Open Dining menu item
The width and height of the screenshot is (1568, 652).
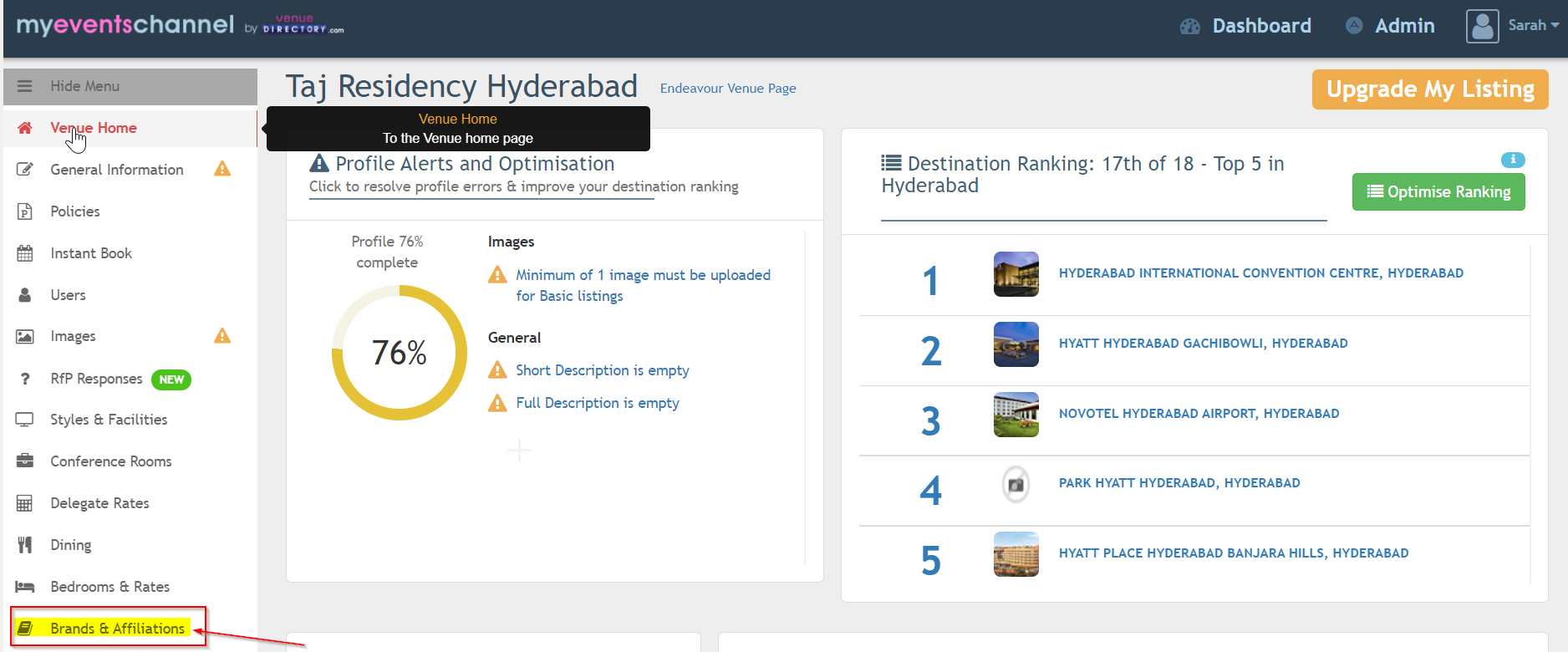[x=71, y=545]
